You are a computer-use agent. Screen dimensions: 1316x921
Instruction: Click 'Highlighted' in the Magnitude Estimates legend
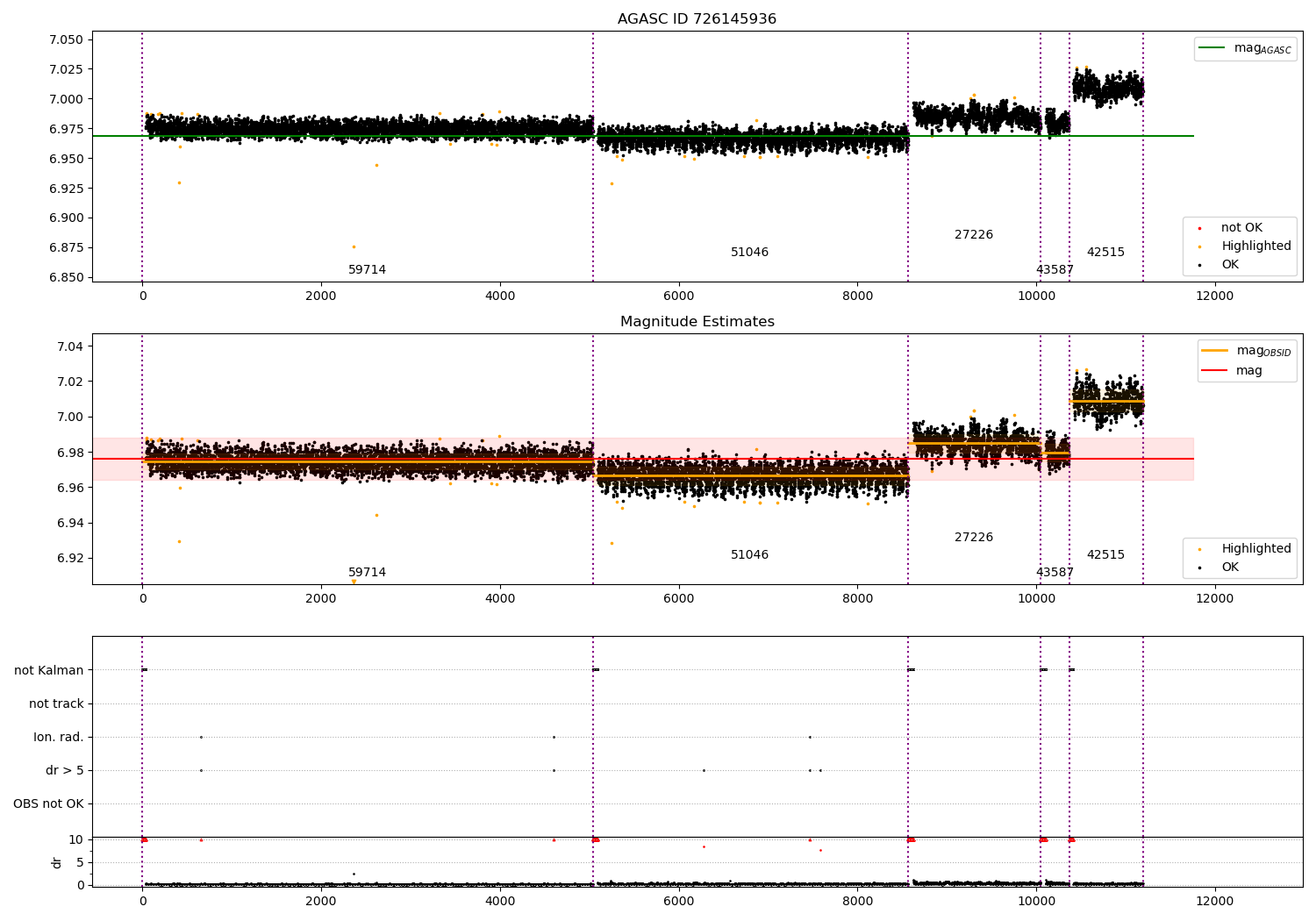tap(1256, 549)
